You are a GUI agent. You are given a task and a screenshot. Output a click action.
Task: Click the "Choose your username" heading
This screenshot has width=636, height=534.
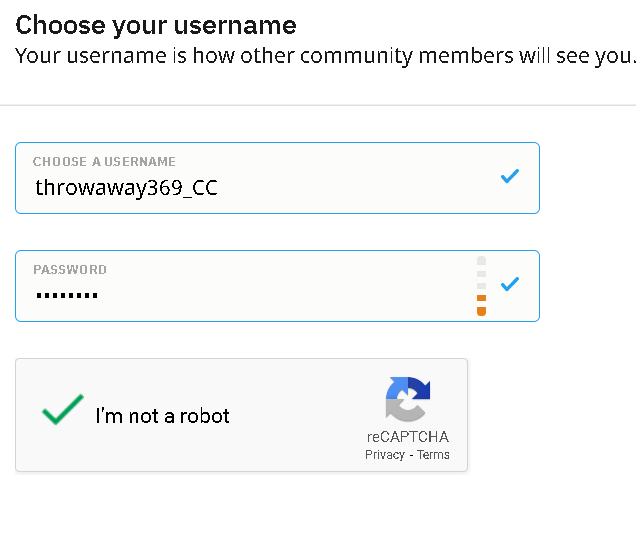[156, 25]
